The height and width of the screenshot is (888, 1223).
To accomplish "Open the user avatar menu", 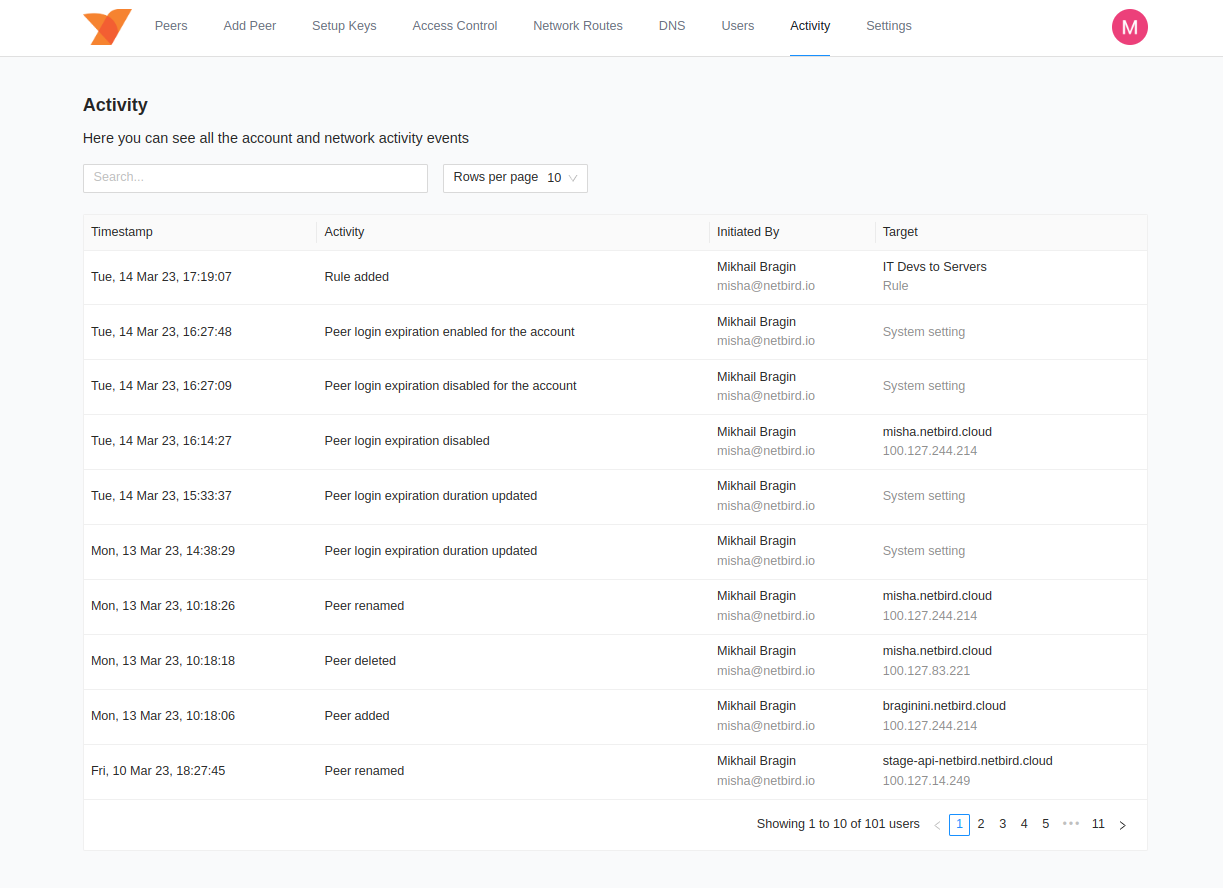I will [1129, 27].
